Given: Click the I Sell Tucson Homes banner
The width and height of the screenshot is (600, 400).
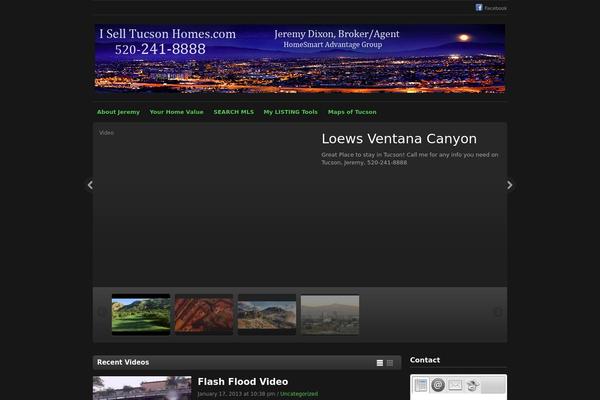Looking at the screenshot, I should coord(300,59).
